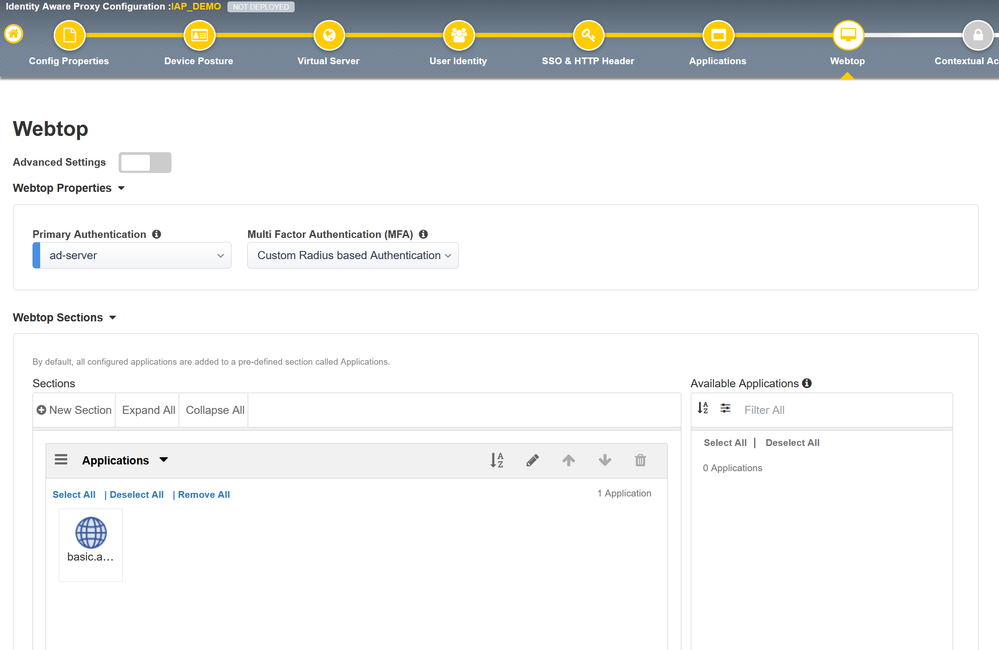Select the basic.a... application tile
This screenshot has height=650, width=999.
pos(91,544)
